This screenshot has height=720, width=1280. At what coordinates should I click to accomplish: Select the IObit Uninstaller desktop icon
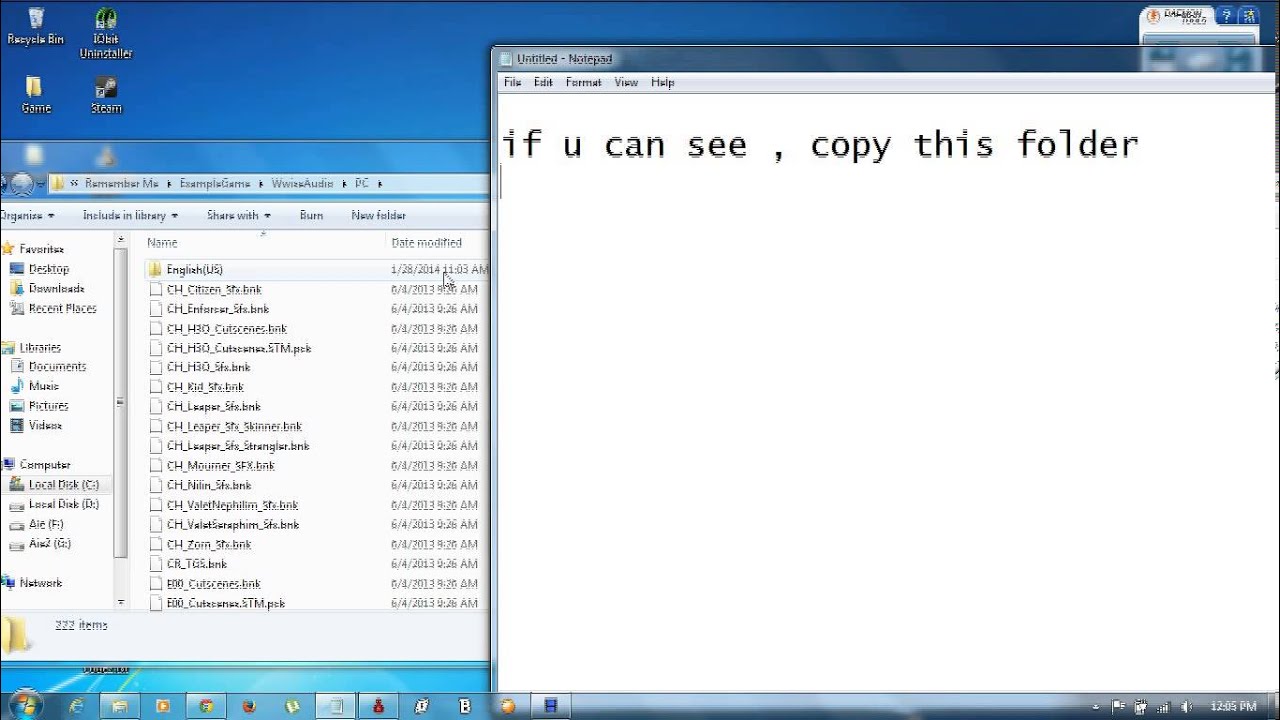[x=106, y=33]
